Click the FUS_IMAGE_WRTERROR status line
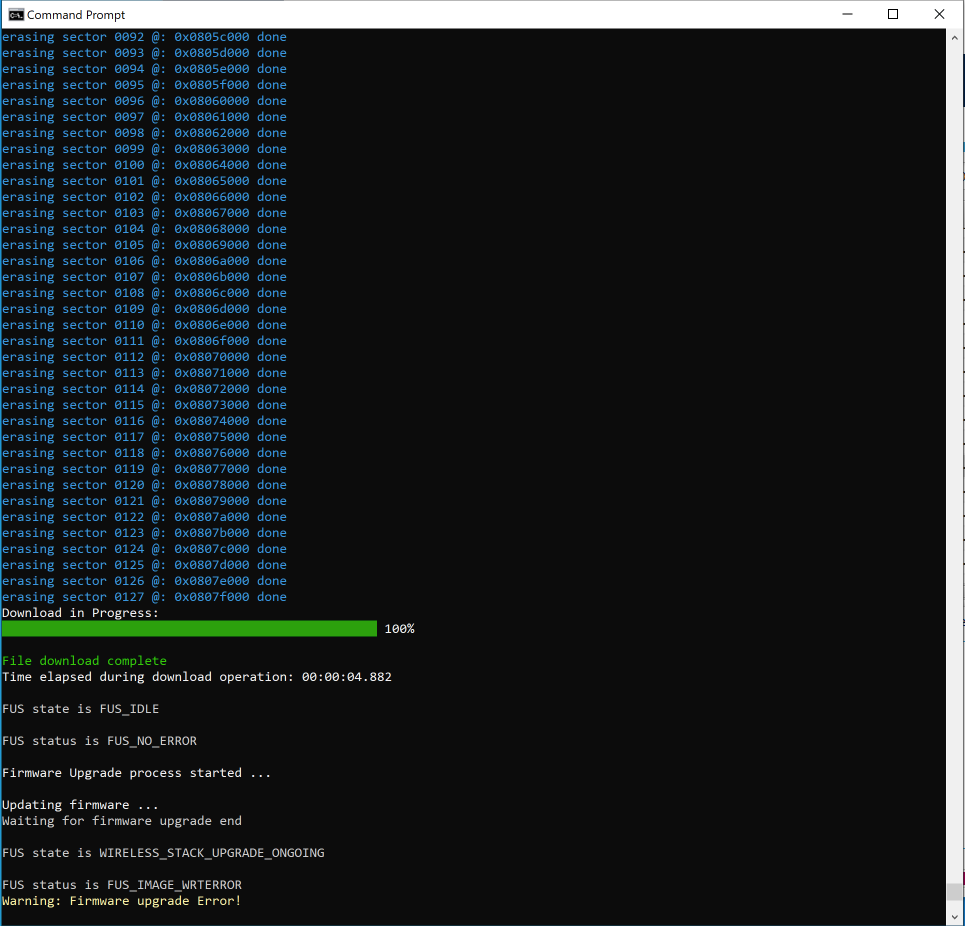Image resolution: width=965 pixels, height=926 pixels. (122, 885)
